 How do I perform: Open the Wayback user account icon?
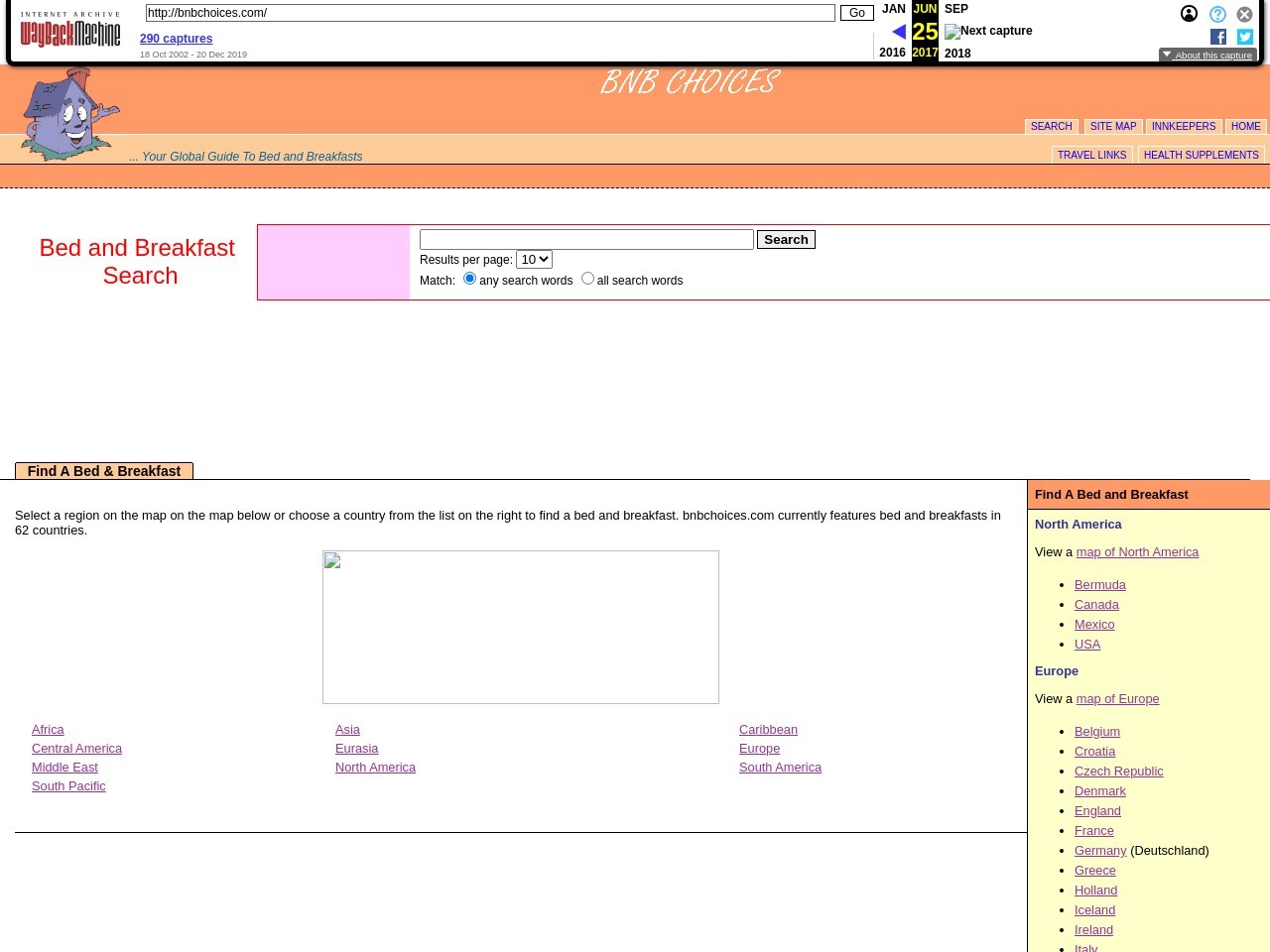click(1189, 14)
